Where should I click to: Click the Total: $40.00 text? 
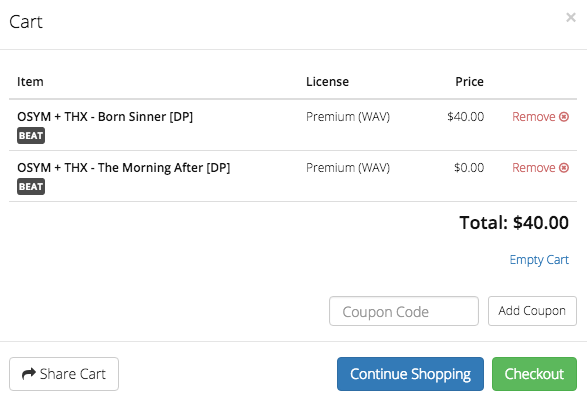[x=514, y=223]
